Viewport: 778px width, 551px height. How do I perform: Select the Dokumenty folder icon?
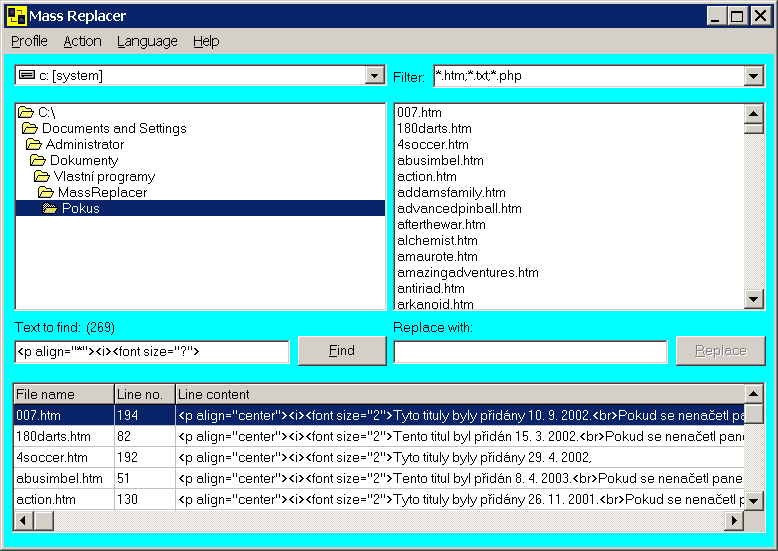tap(38, 160)
